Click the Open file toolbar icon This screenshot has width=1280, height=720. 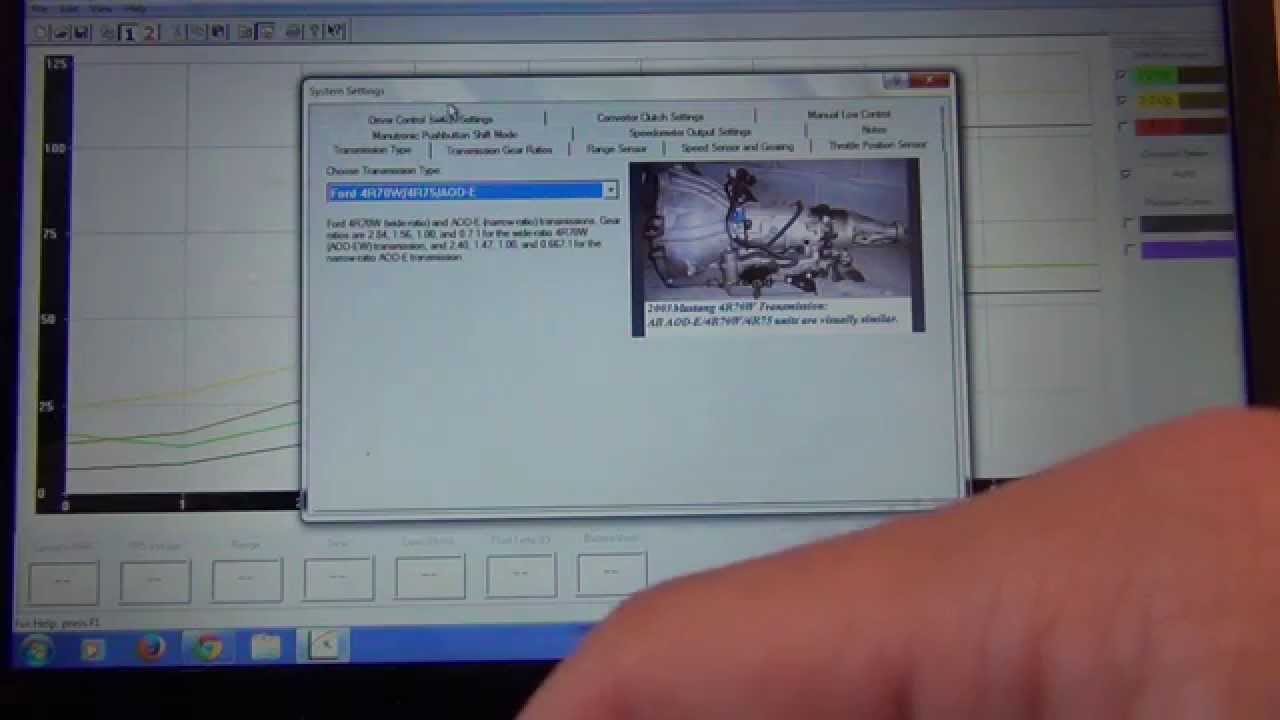(61, 33)
